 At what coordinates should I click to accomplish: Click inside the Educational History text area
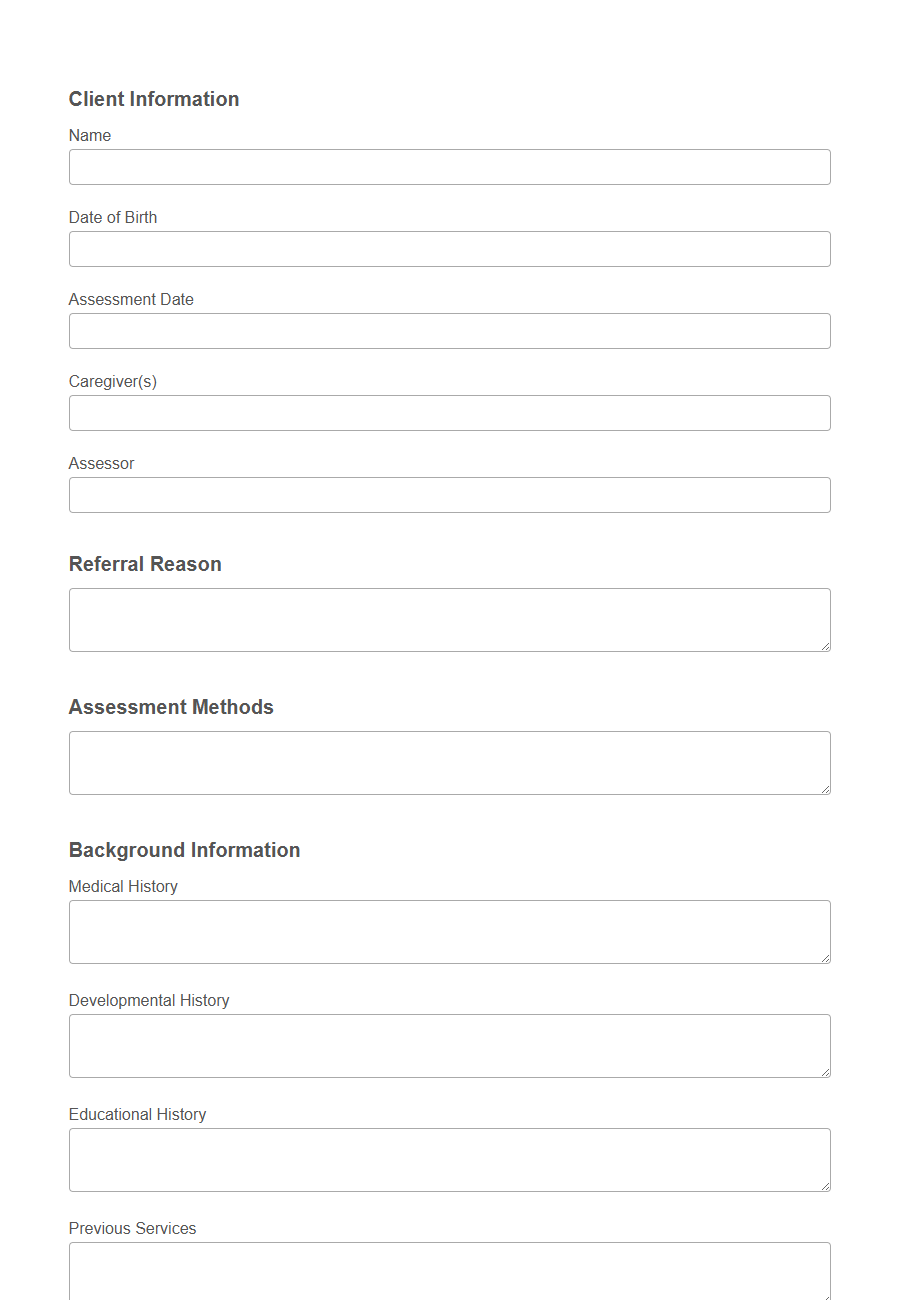[x=449, y=1158]
